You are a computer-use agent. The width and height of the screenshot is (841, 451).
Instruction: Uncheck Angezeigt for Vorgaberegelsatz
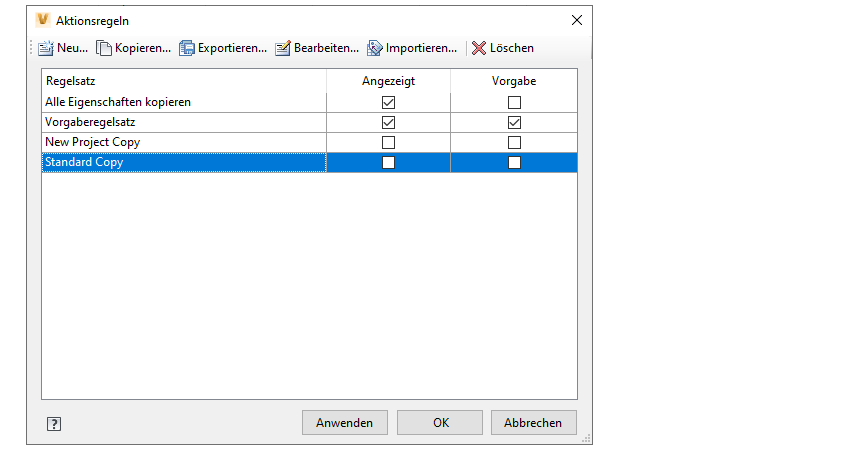389,122
